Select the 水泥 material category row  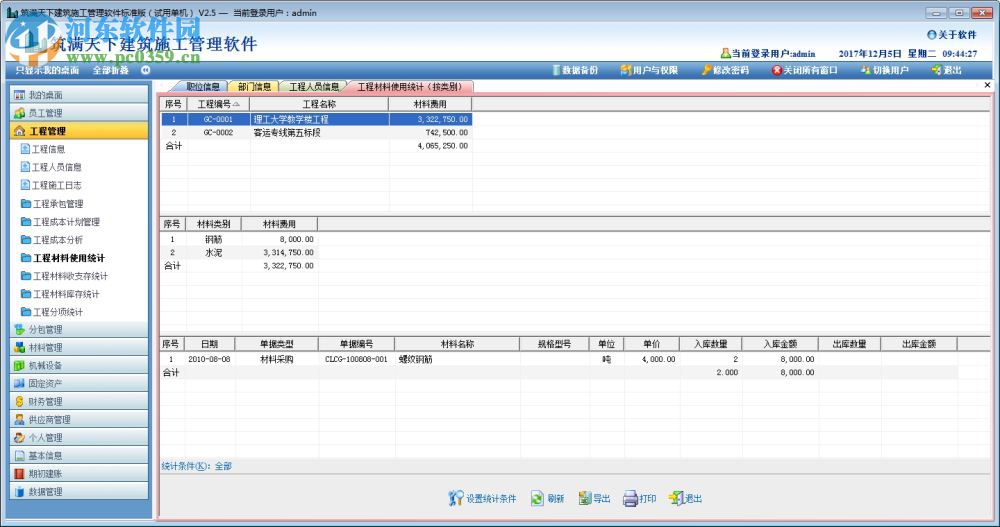239,253
